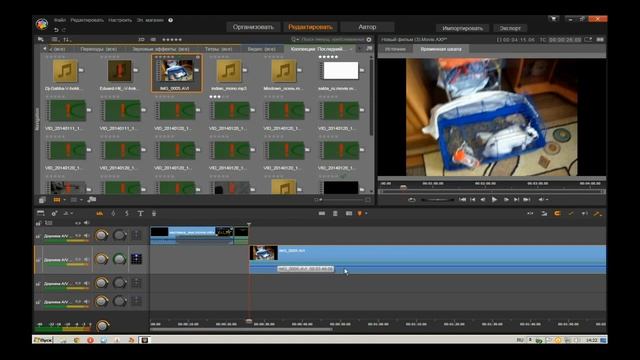Click the scene detection icon under the library

pos(92,200)
